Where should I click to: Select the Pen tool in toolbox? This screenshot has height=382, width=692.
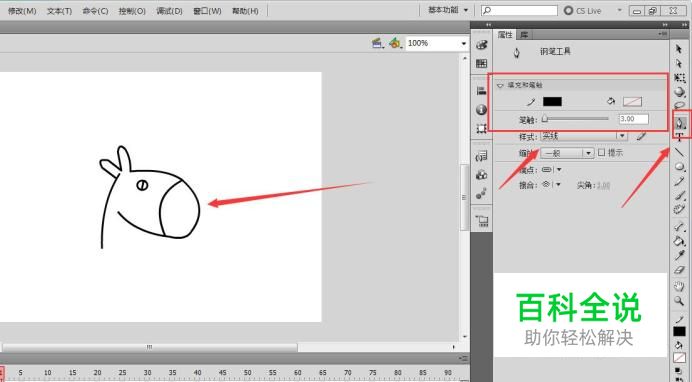coord(680,123)
